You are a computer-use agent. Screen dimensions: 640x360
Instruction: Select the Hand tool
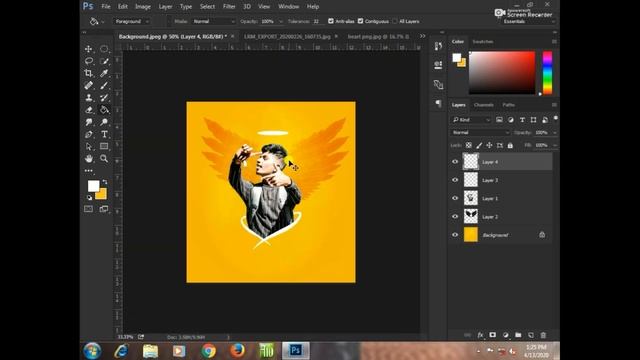point(89,159)
